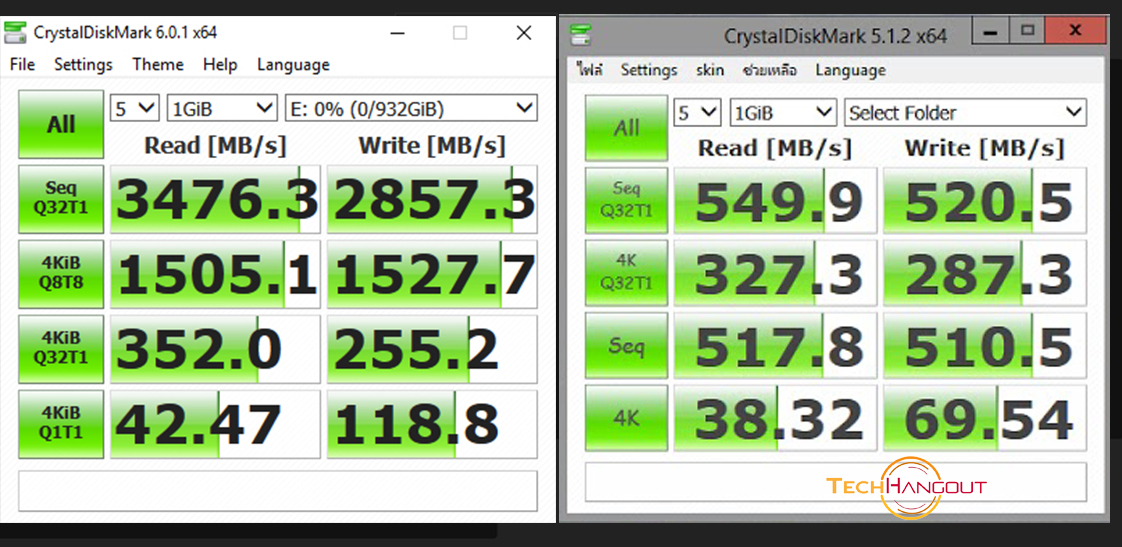1122x547 pixels.
Task: Open Language menu in CrystalDiskMark 5.1.2
Action: pyautogui.click(x=850, y=70)
